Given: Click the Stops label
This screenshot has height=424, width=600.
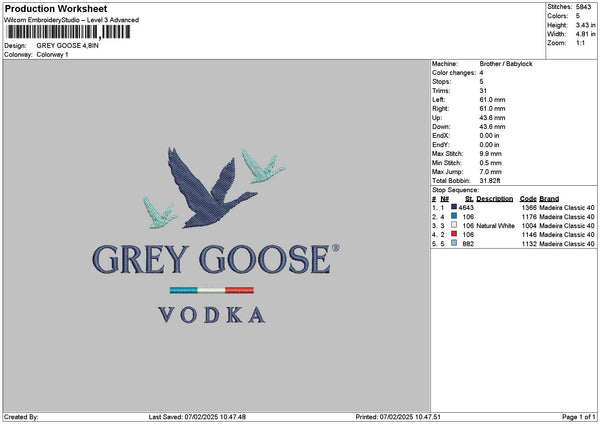Looking at the screenshot, I should [442, 82].
